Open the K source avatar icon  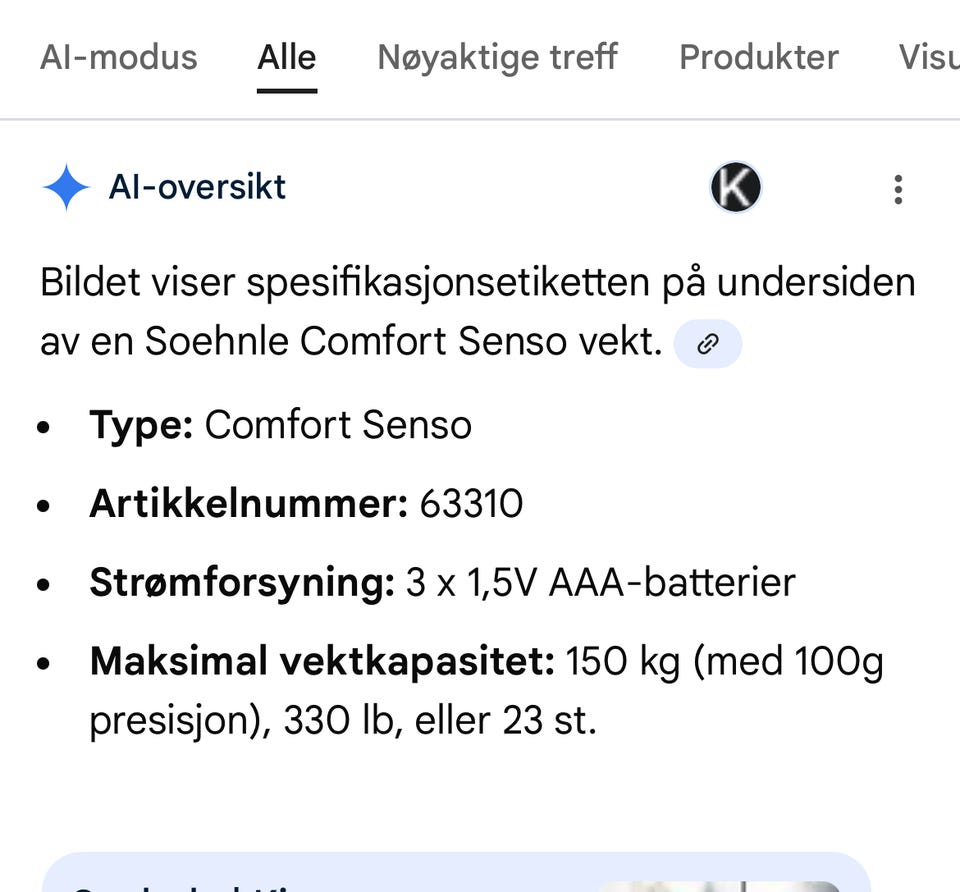click(x=736, y=188)
